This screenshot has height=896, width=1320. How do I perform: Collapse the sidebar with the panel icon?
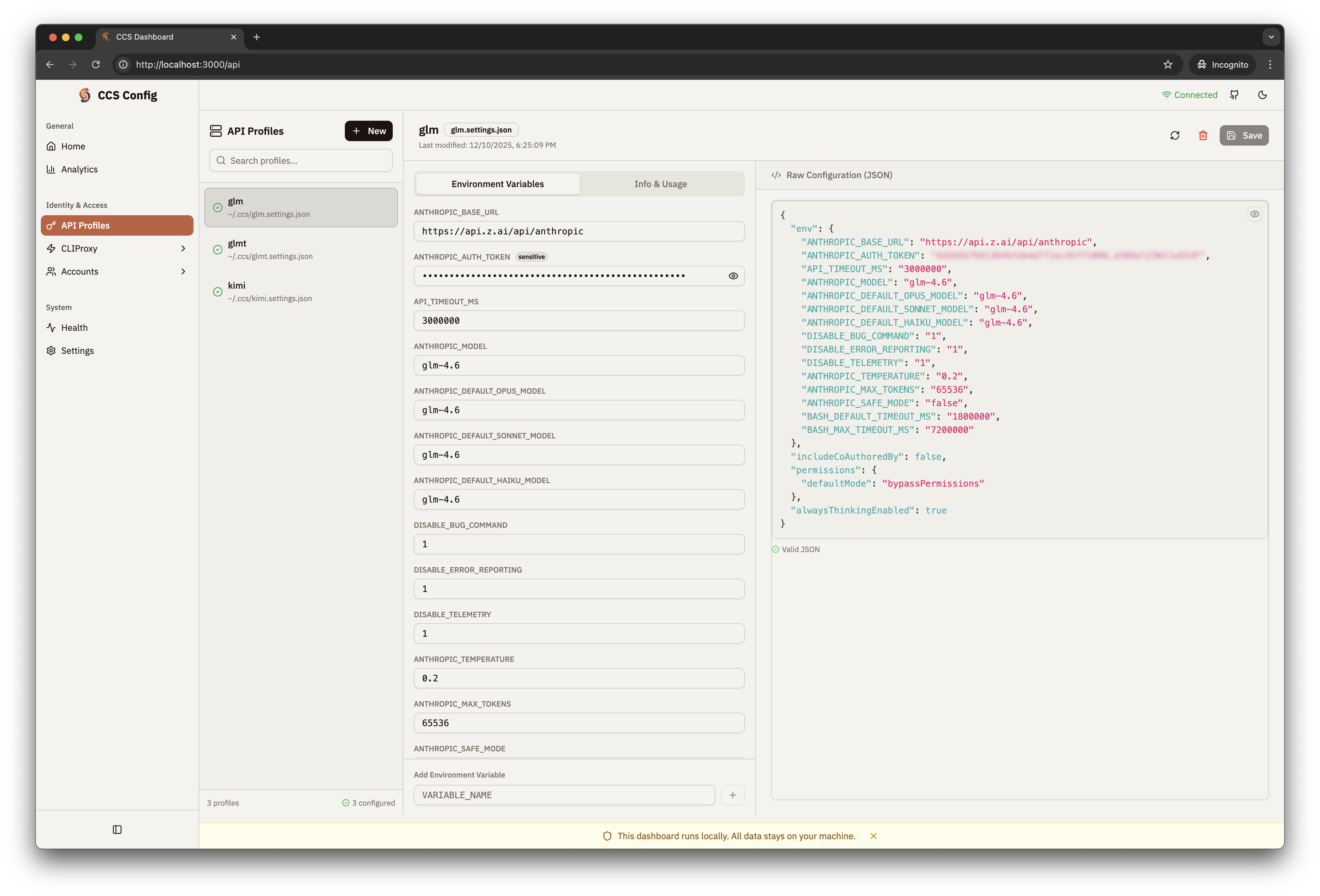click(x=117, y=829)
